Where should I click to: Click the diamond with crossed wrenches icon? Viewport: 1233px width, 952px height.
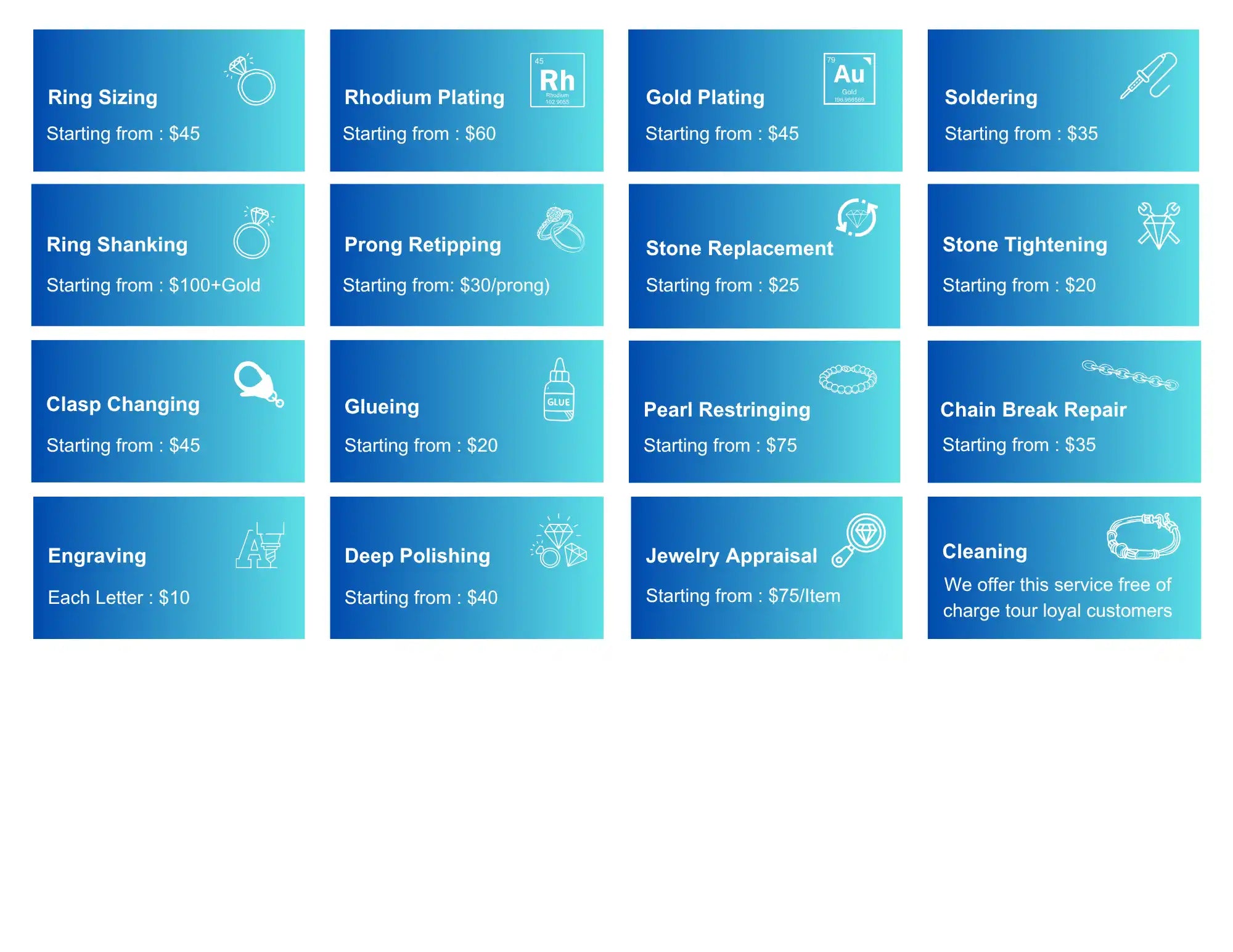1158,226
